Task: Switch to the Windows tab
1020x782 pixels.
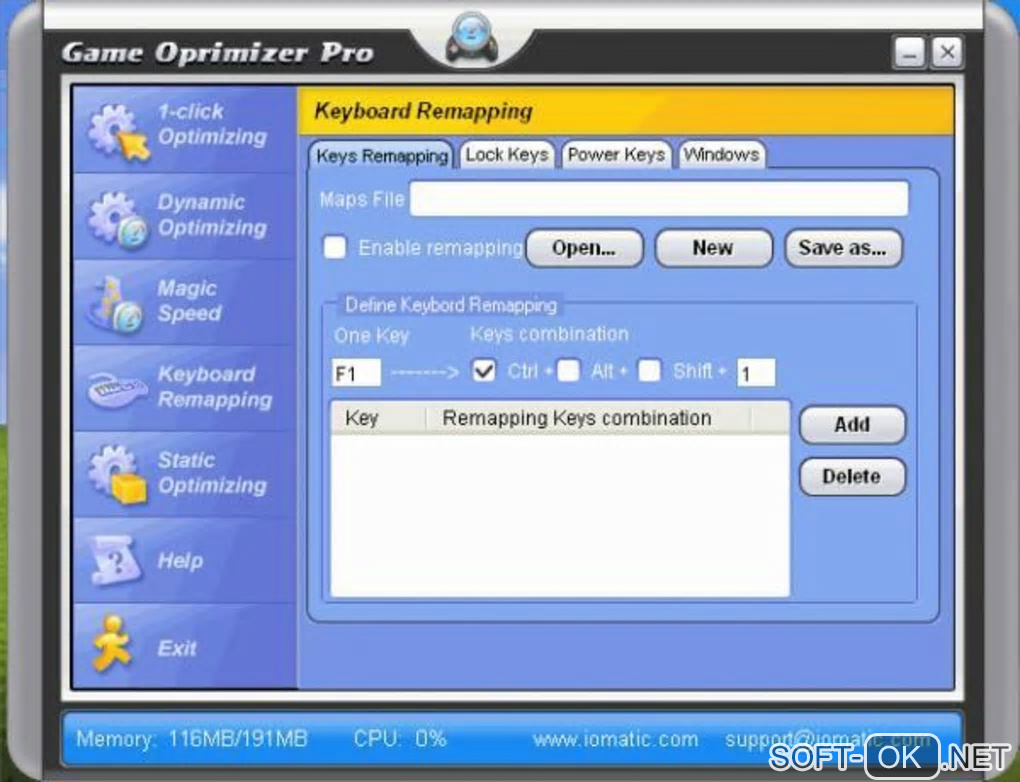Action: [x=721, y=155]
